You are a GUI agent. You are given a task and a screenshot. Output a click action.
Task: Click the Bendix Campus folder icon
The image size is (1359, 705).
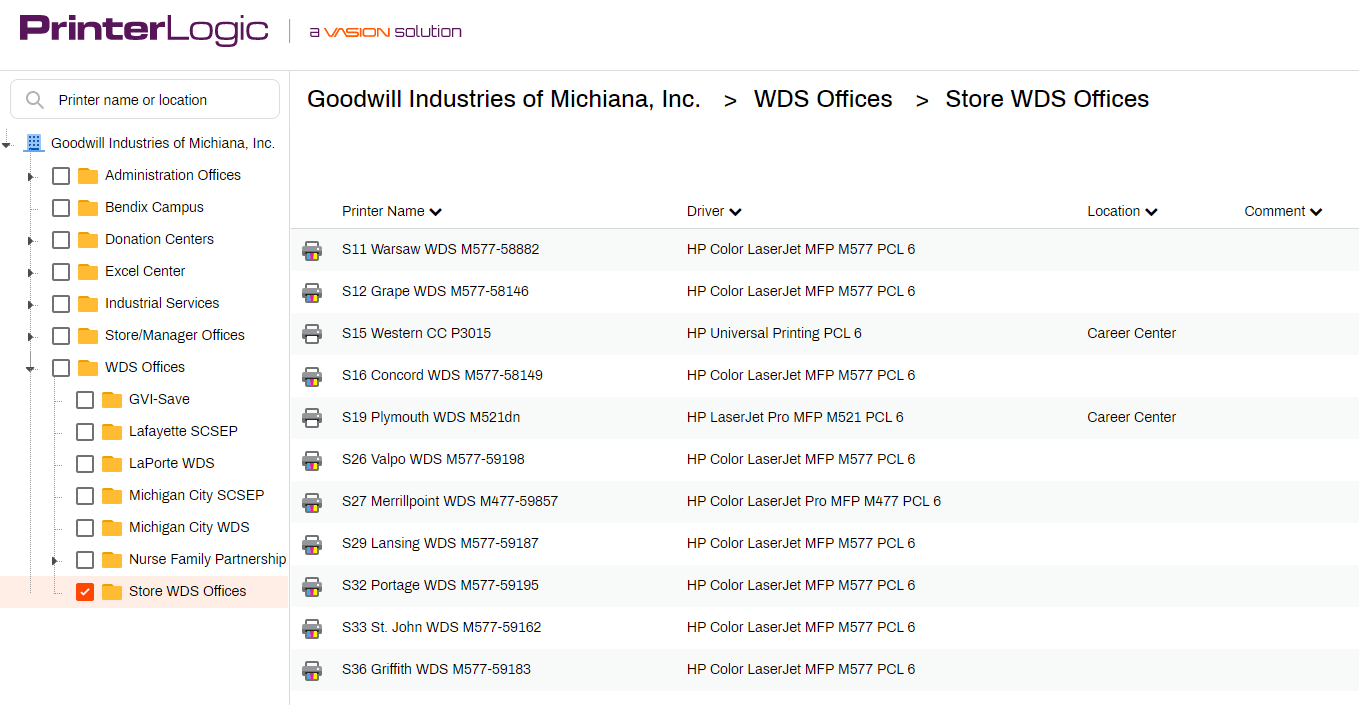pyautogui.click(x=88, y=208)
